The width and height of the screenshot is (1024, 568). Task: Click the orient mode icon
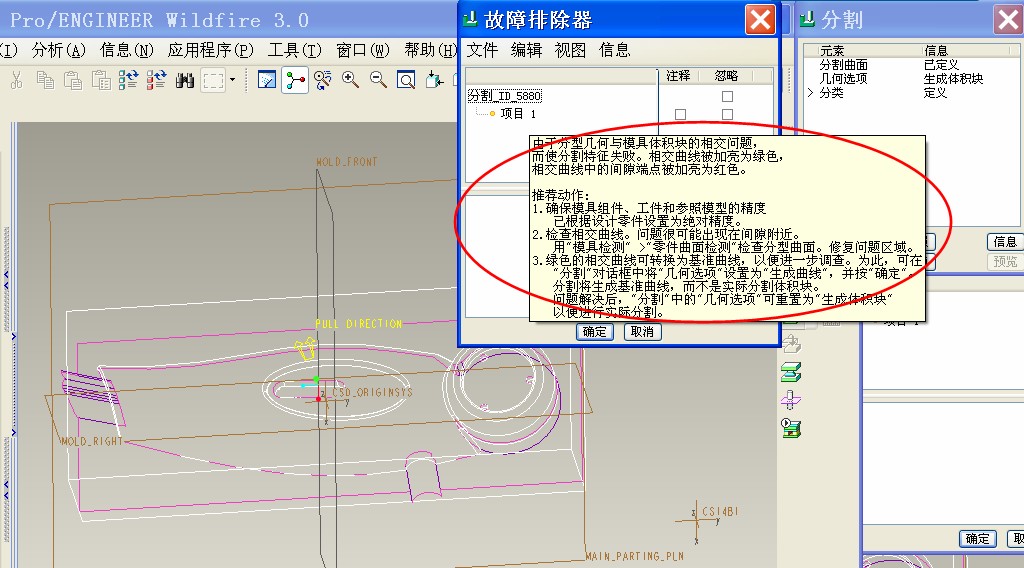point(323,80)
